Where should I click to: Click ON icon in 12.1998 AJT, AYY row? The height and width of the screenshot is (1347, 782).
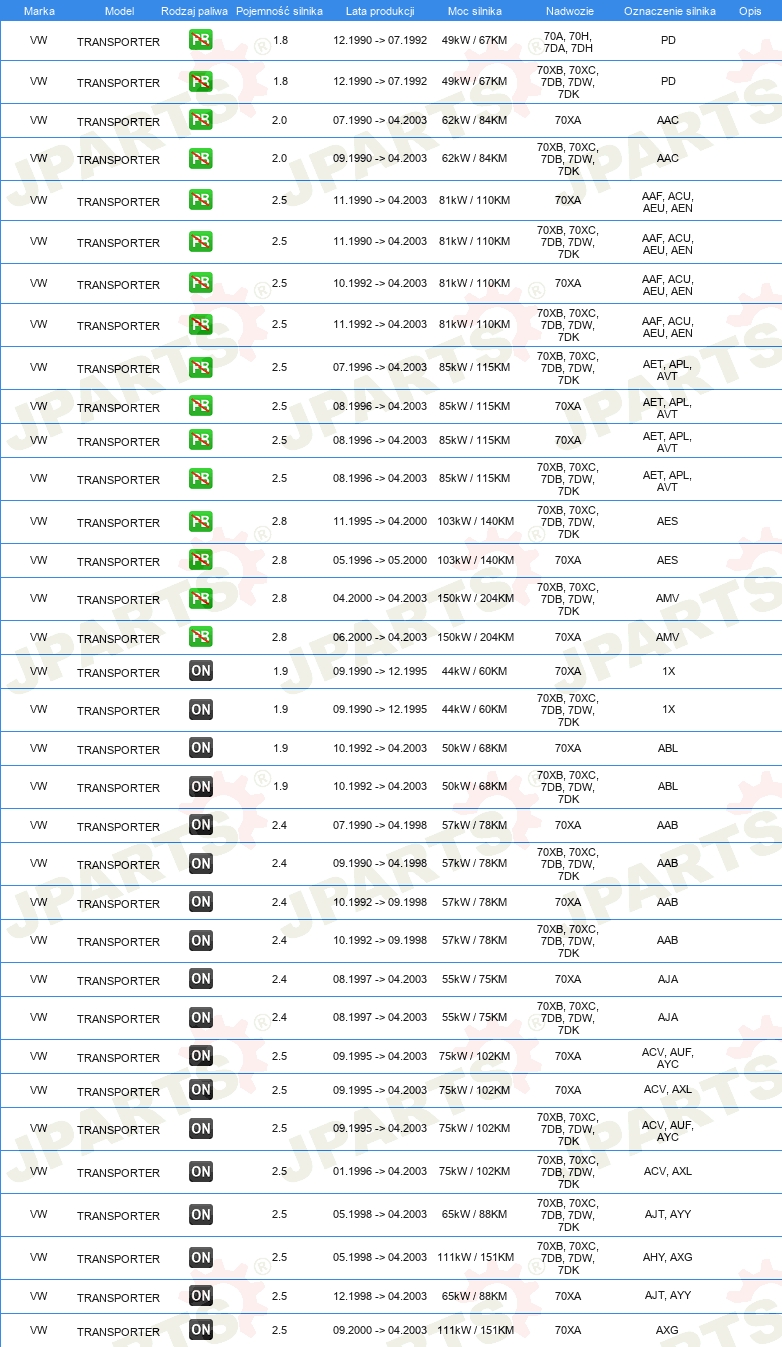(201, 1296)
